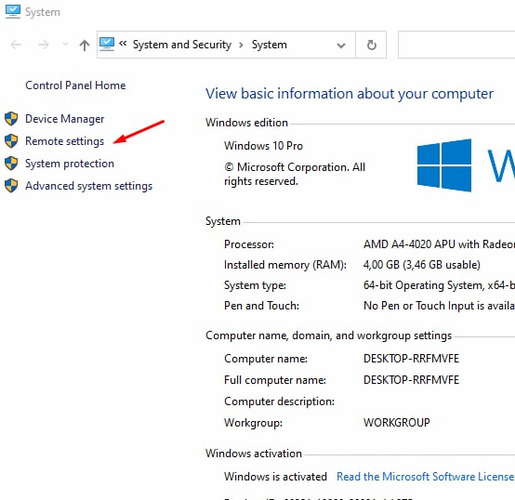Go up one level with up arrow
Viewport: 515px width, 500px height.
[x=85, y=45]
